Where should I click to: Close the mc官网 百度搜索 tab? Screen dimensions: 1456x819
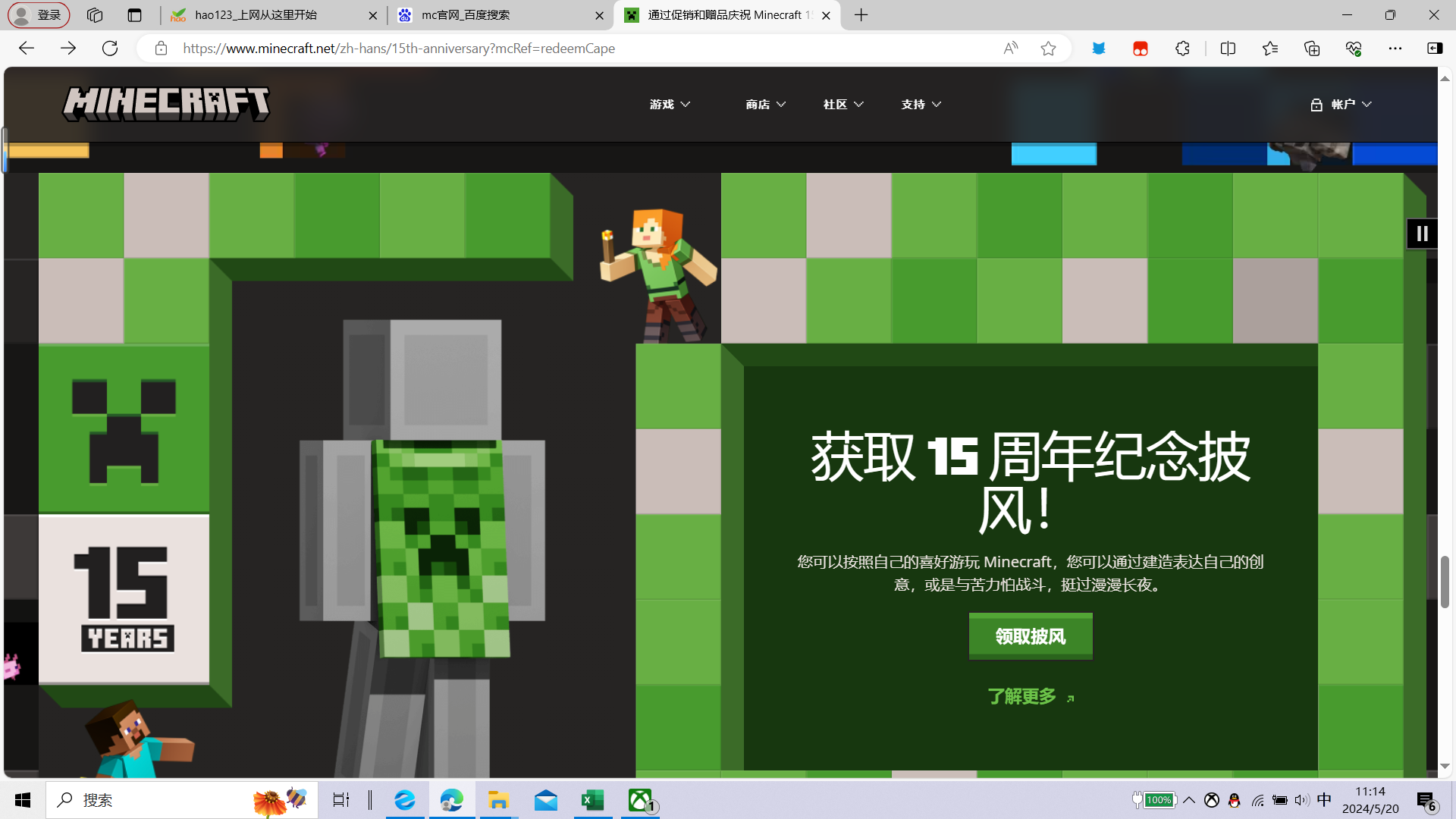point(599,15)
